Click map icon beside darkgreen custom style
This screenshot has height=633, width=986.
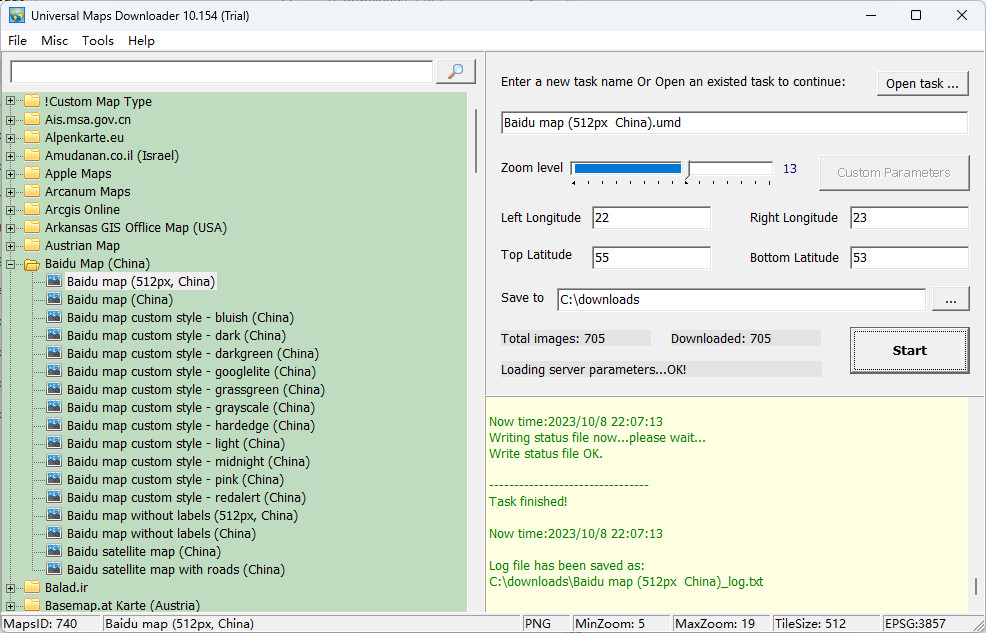(55, 353)
